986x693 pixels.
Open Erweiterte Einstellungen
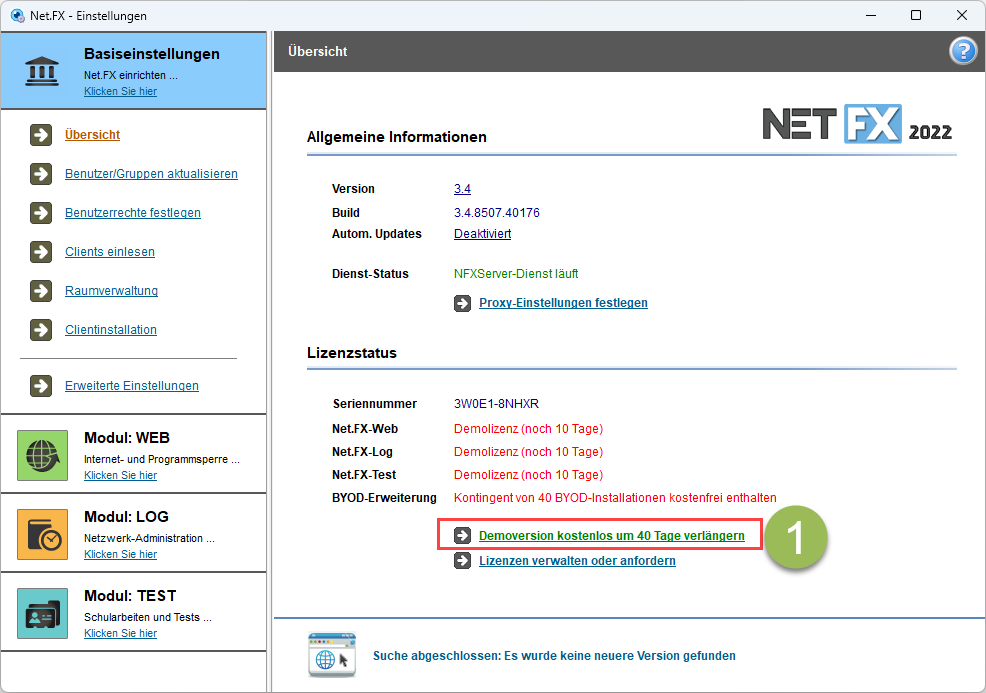131,385
